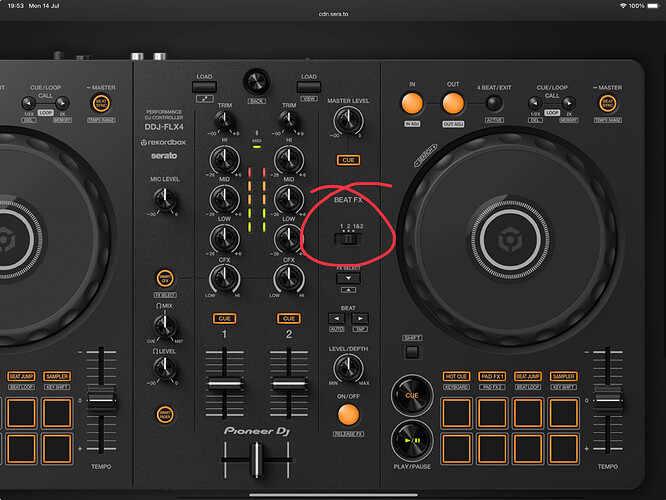Image resolution: width=666 pixels, height=500 pixels.
Task: Click the headphones LEVEL knob
Action: [165, 368]
